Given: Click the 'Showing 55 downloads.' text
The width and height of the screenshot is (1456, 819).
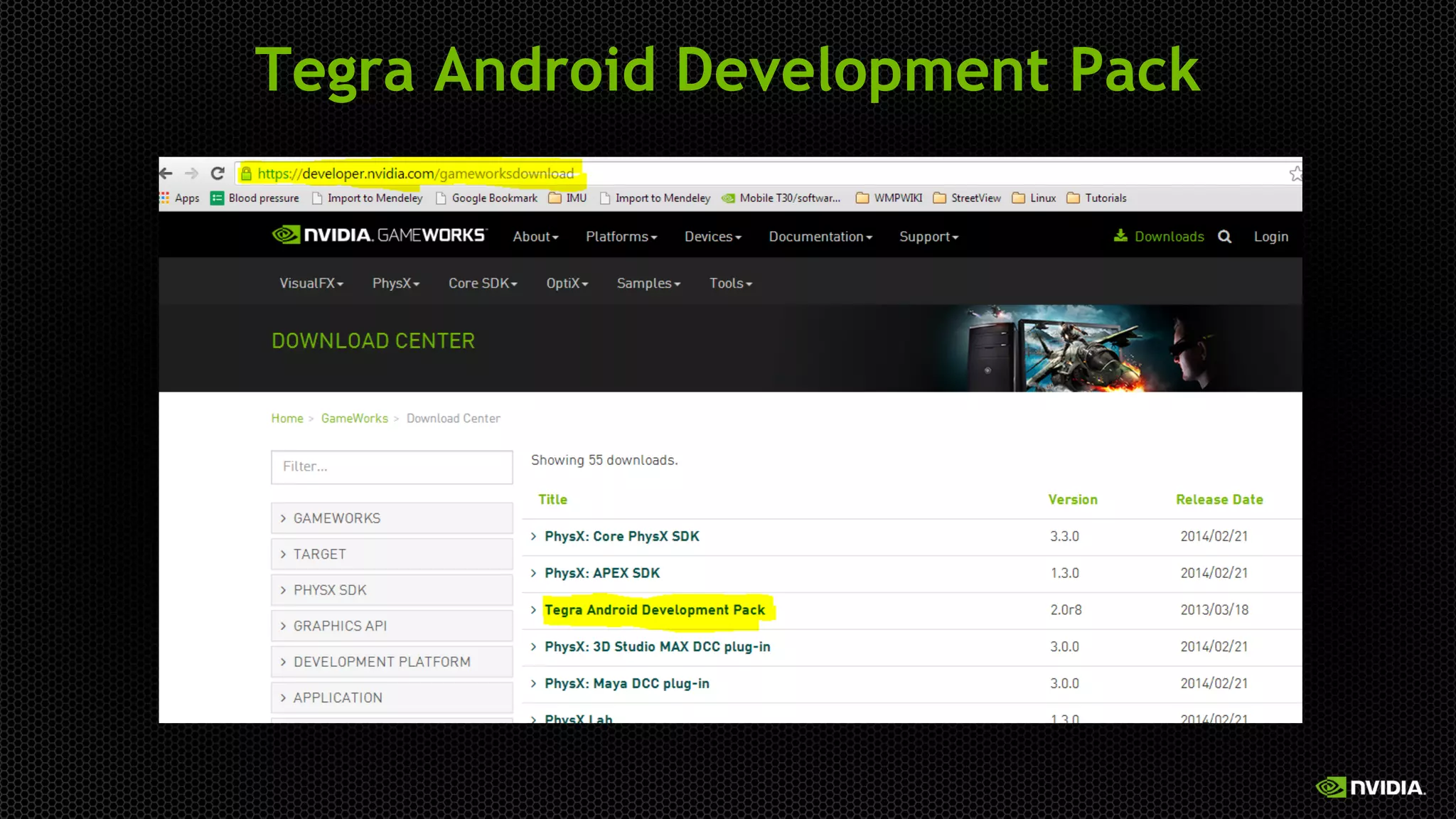Looking at the screenshot, I should click(x=604, y=460).
